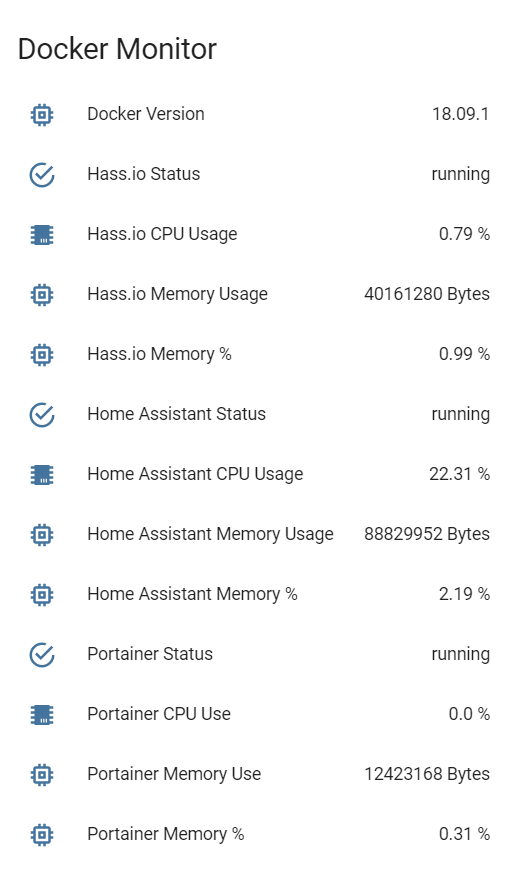Click the 12423168 Bytes Portainer value
Viewport: 508px width, 877px height.
tap(427, 774)
